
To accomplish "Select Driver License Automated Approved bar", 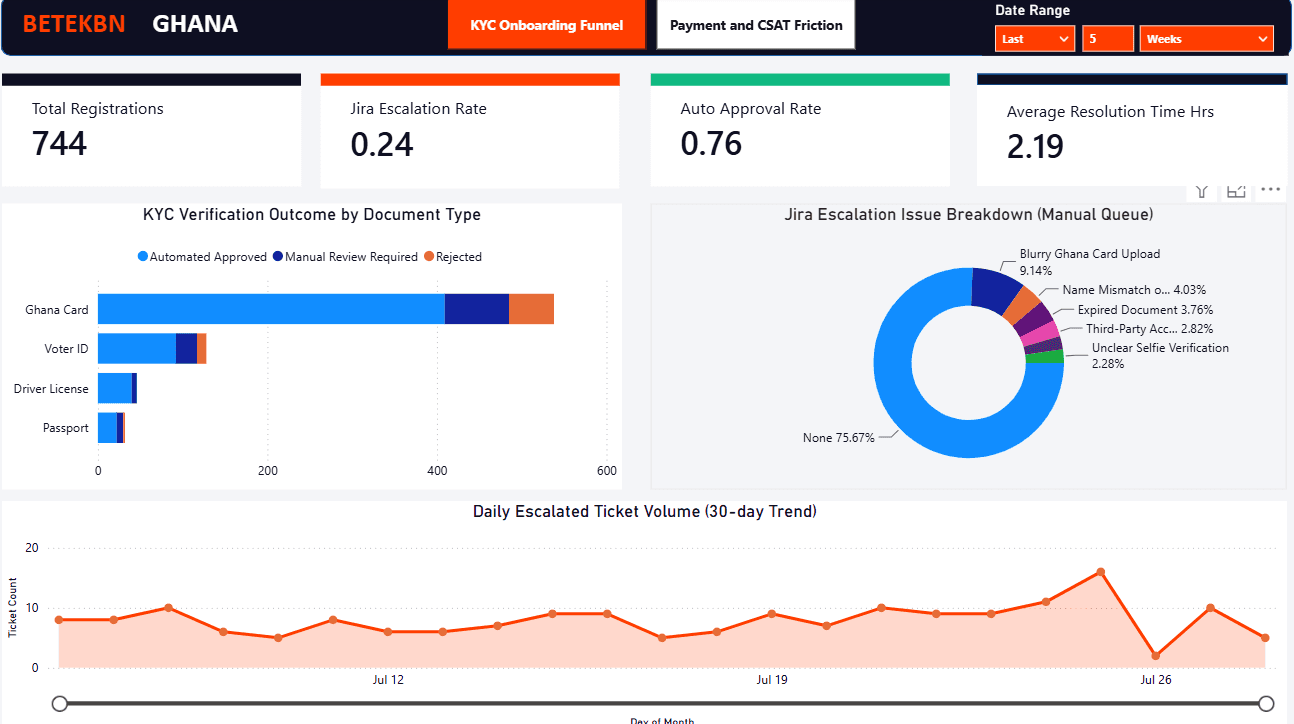I will [x=115, y=388].
